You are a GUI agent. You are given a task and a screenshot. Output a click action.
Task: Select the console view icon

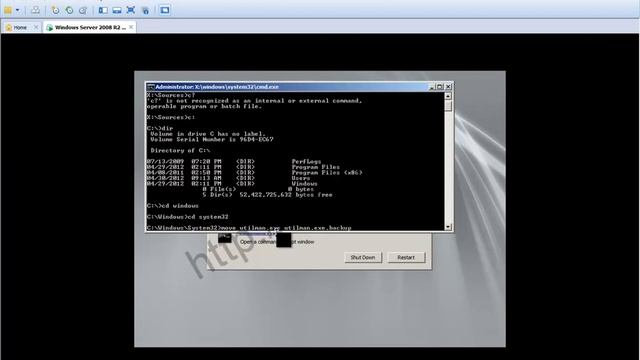[165, 10]
